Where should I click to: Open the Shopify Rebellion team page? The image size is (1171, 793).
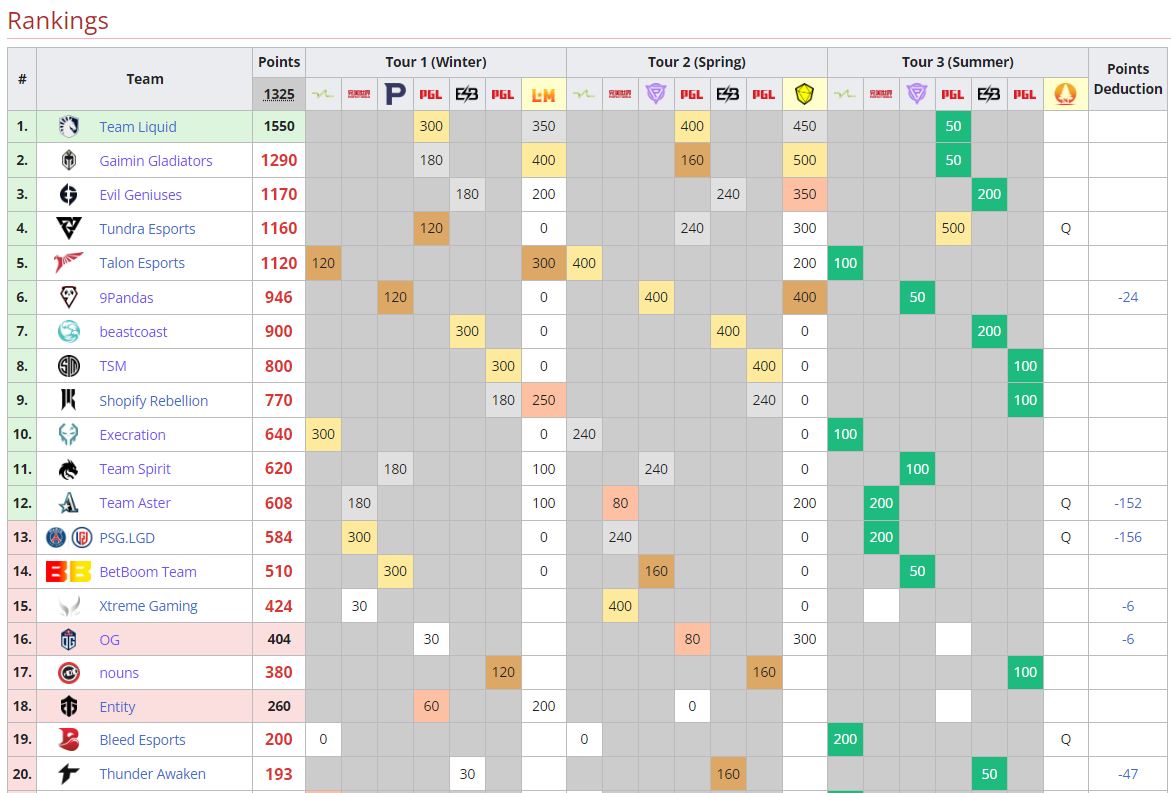[153, 401]
